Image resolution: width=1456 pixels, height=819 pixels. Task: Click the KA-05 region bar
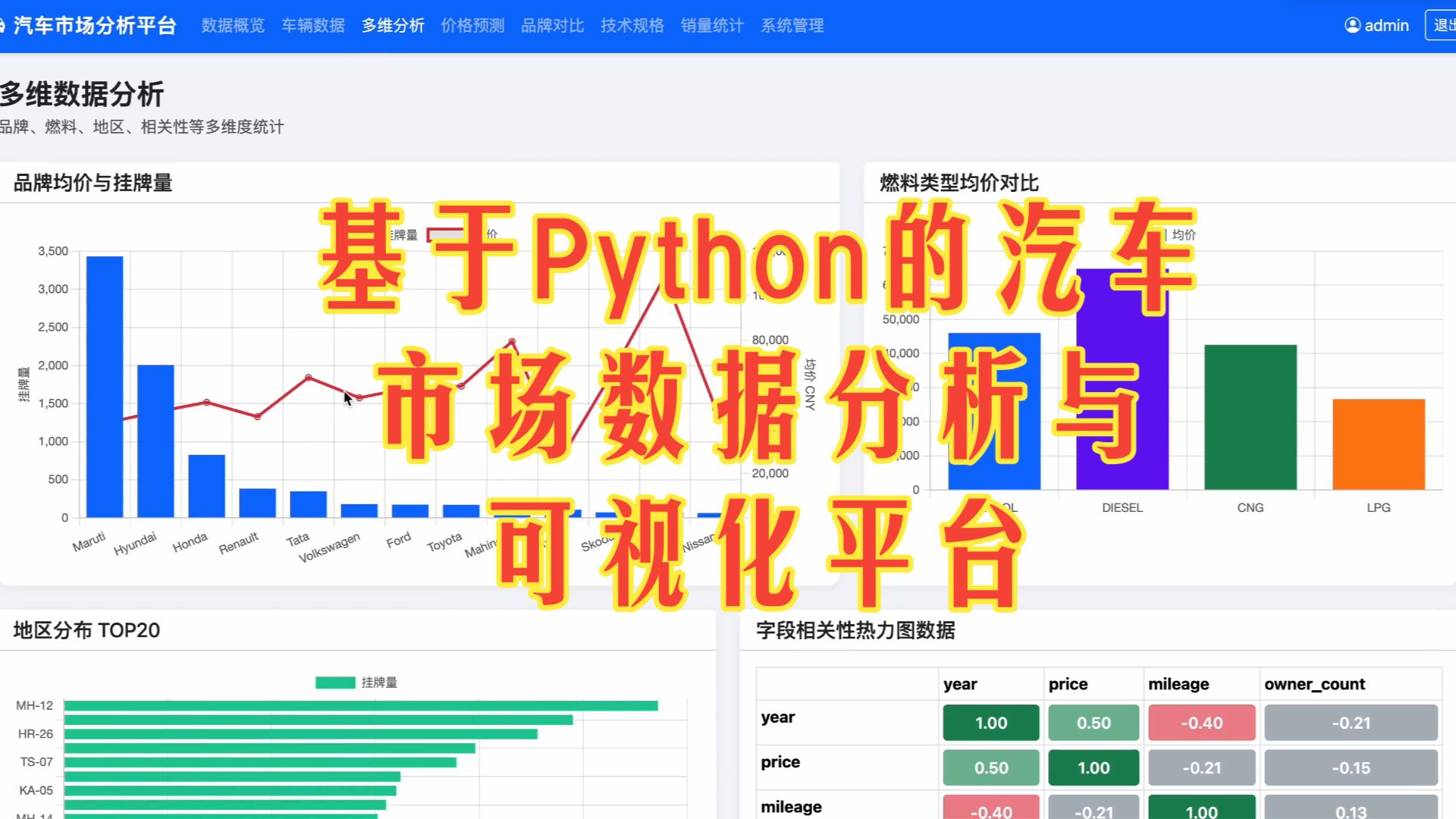coord(231,790)
